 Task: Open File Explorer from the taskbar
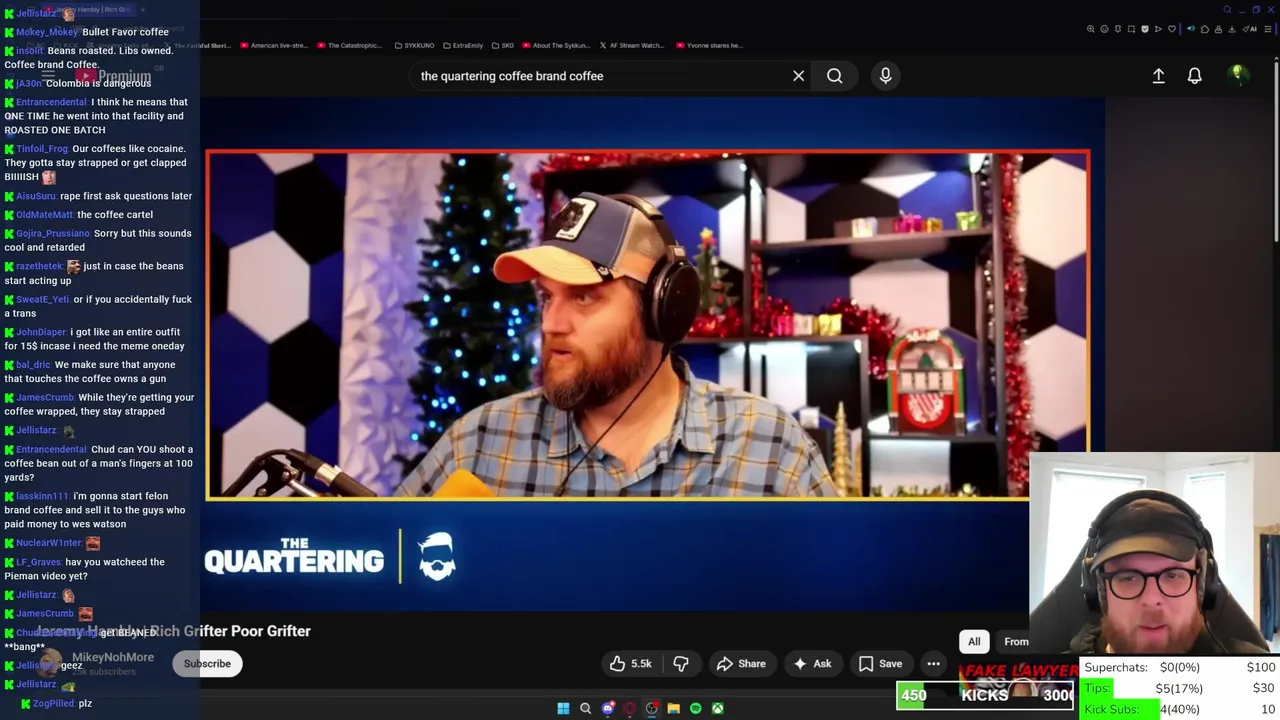pos(673,708)
